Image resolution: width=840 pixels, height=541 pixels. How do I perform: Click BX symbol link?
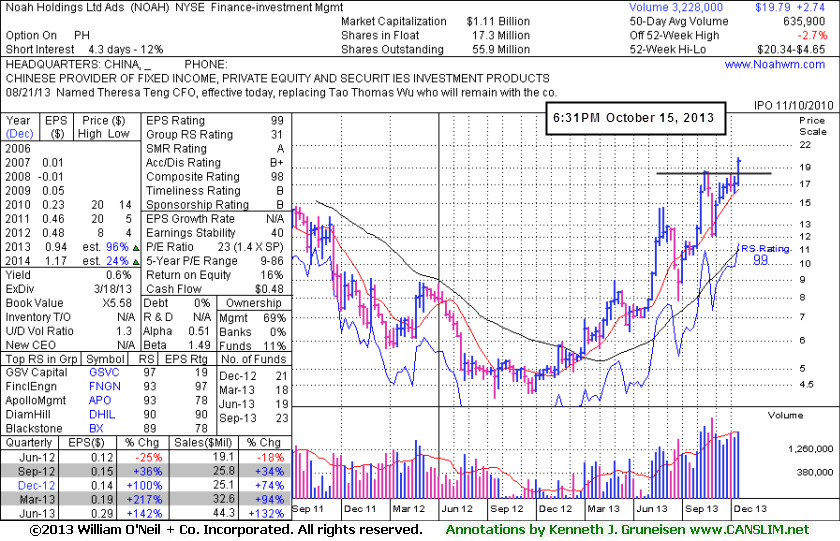96,429
